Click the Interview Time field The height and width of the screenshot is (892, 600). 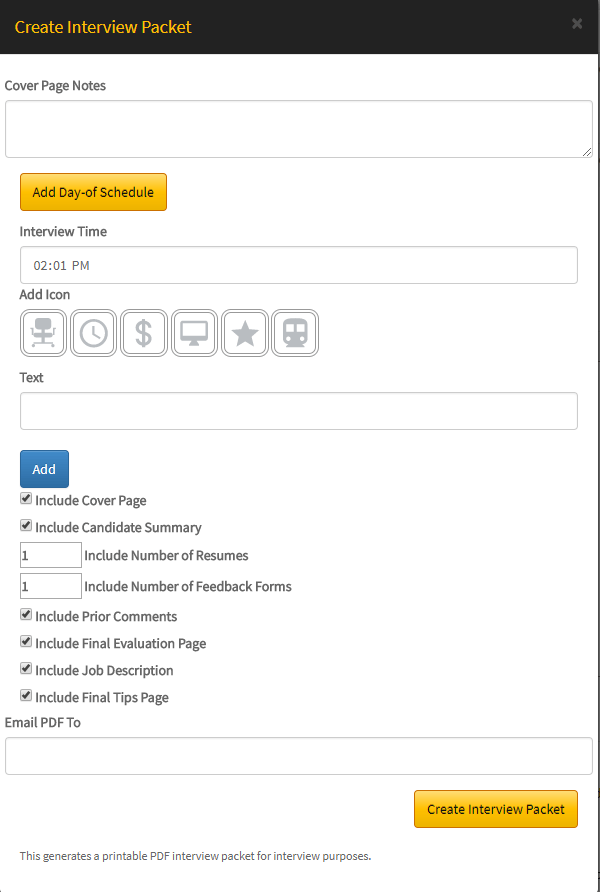(298, 265)
